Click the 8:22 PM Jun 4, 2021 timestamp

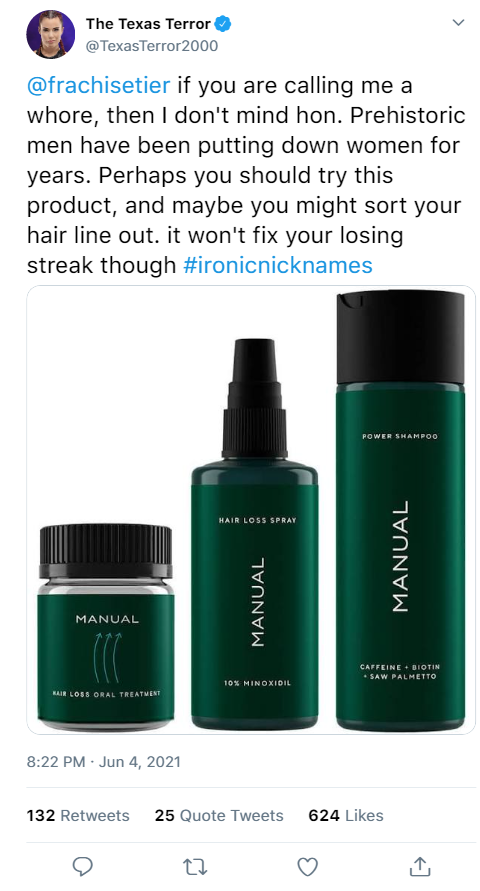[103, 761]
